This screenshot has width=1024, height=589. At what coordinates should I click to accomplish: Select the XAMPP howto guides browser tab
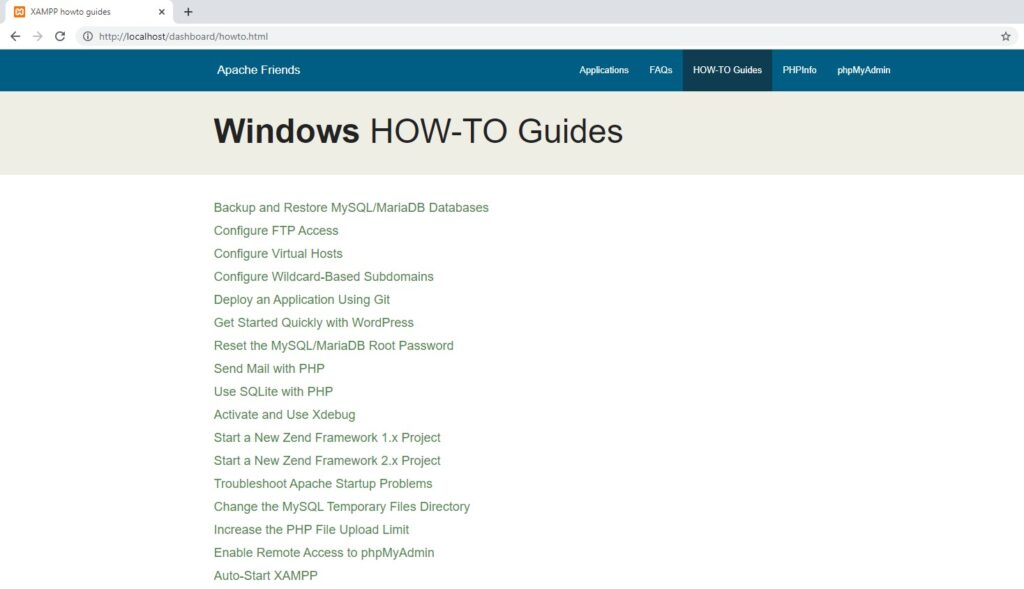pyautogui.click(x=89, y=12)
